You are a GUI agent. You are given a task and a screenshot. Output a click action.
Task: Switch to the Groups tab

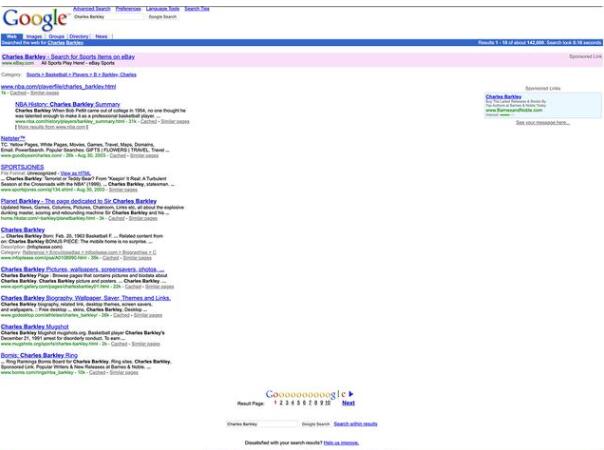(x=57, y=36)
